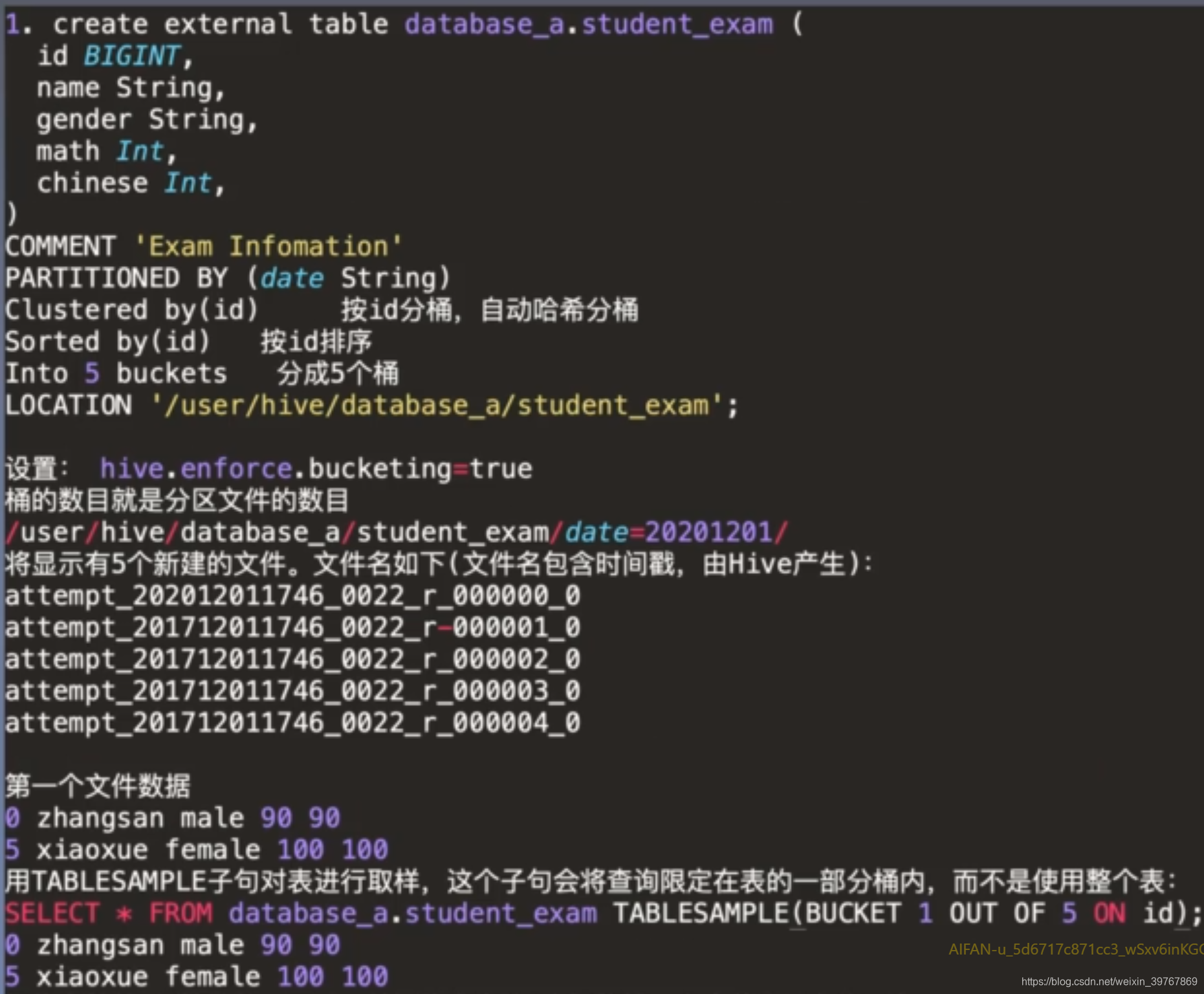Click file name 'attempt_201712011746_0022_r_000003_0'
The width and height of the screenshot is (1204, 994).
[x=292, y=690]
